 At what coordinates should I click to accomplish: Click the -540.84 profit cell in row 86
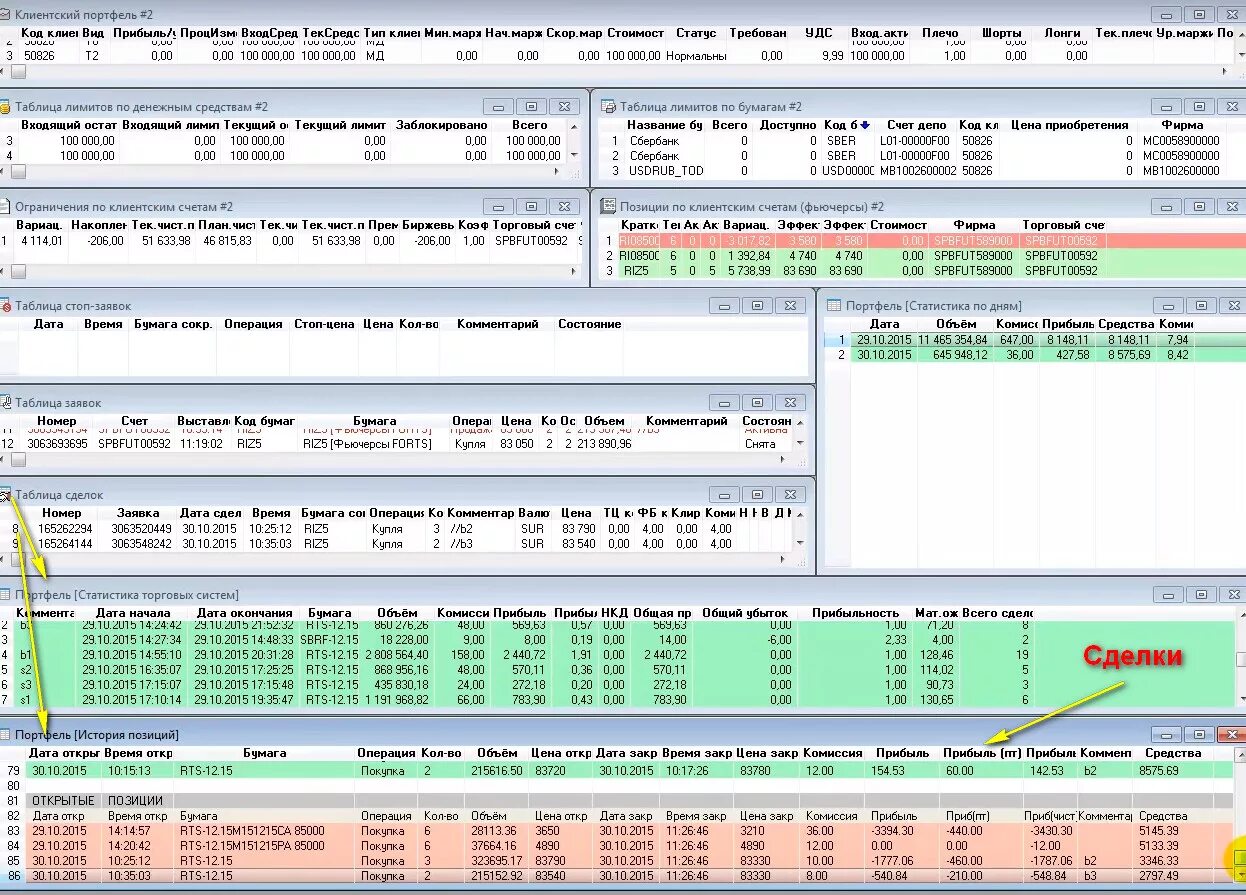pyautogui.click(x=892, y=876)
